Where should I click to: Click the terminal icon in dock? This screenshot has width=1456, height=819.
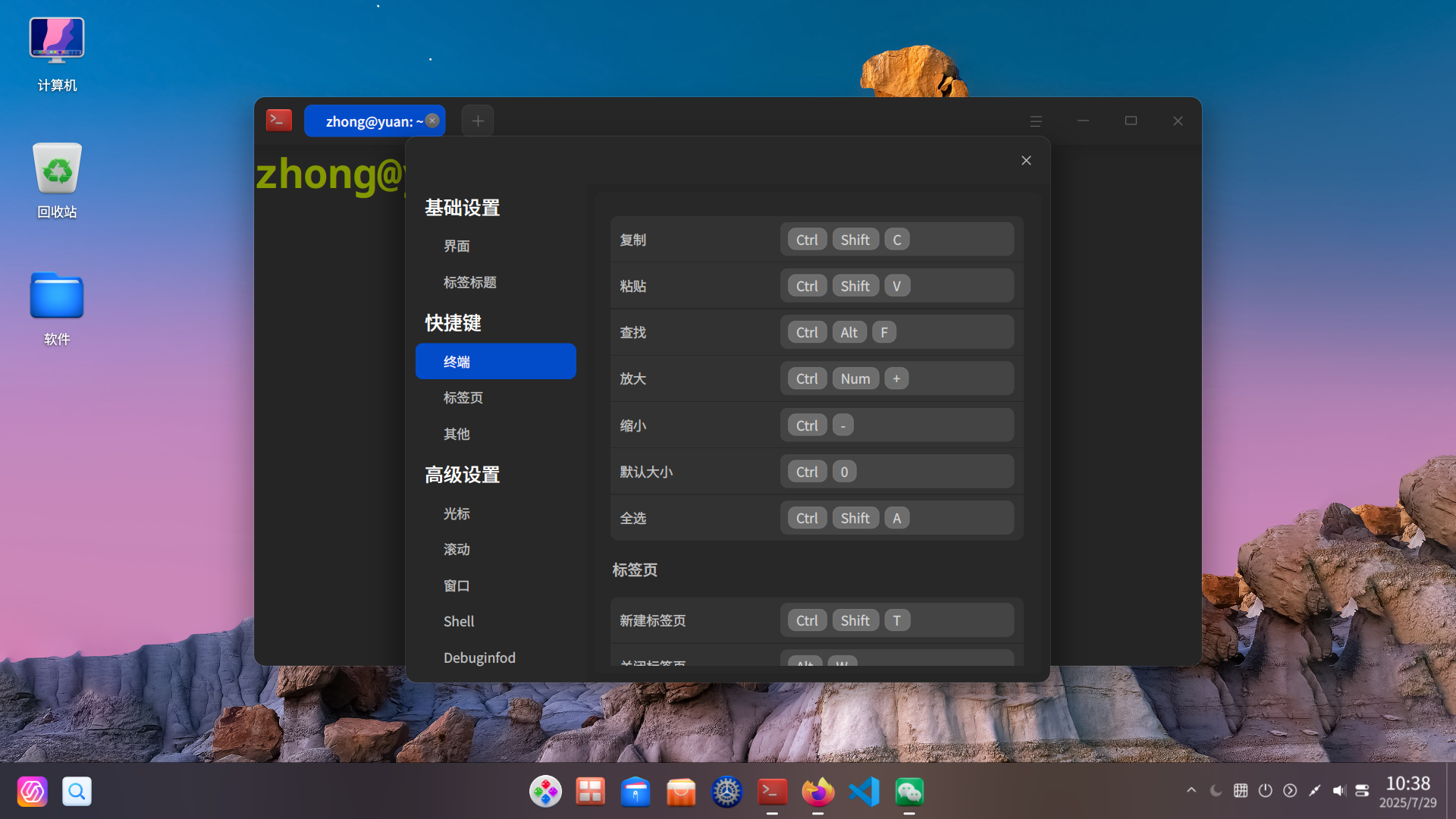coord(772,792)
